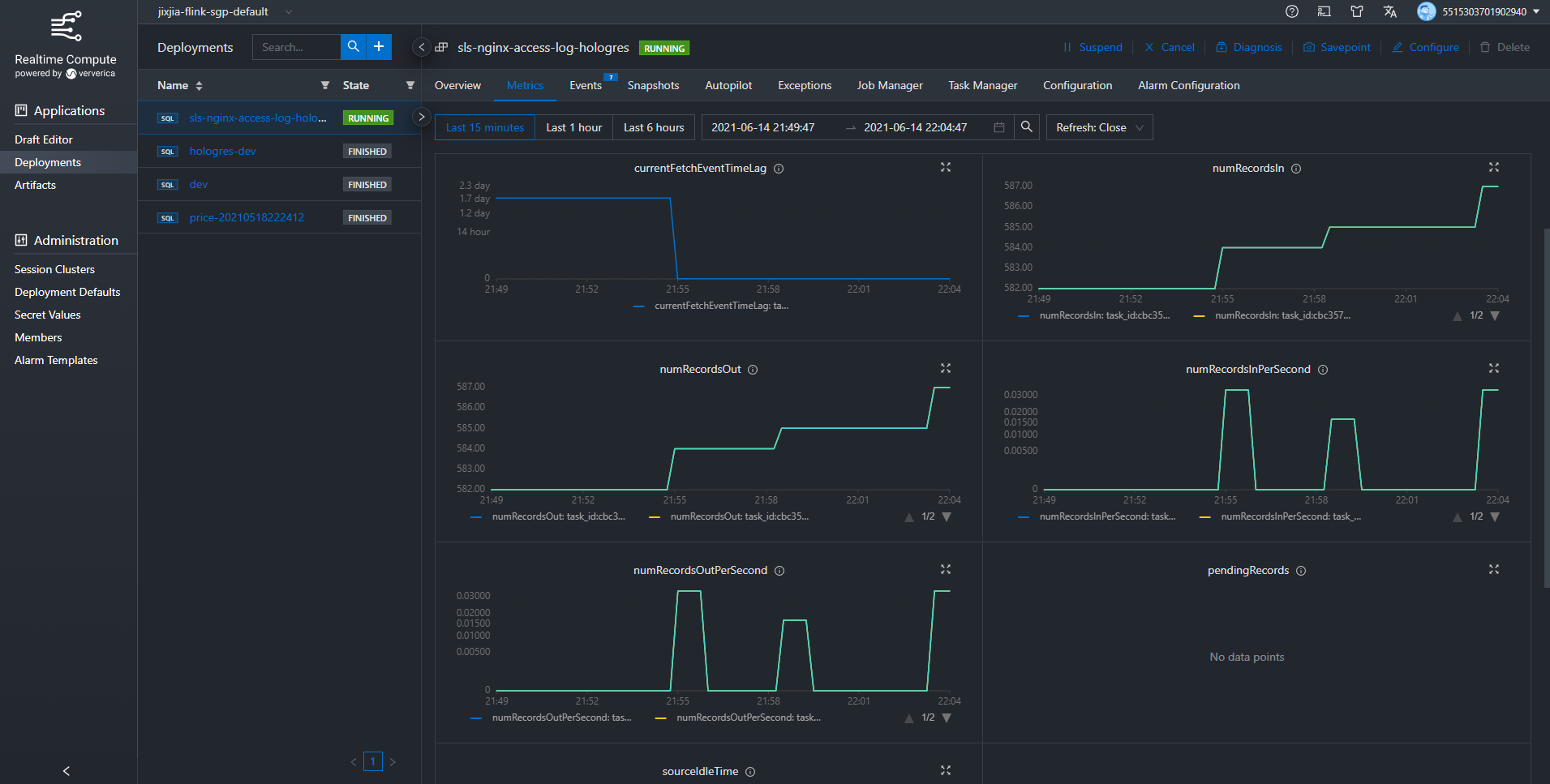Toggle second numRecordsOut legend series

(729, 516)
